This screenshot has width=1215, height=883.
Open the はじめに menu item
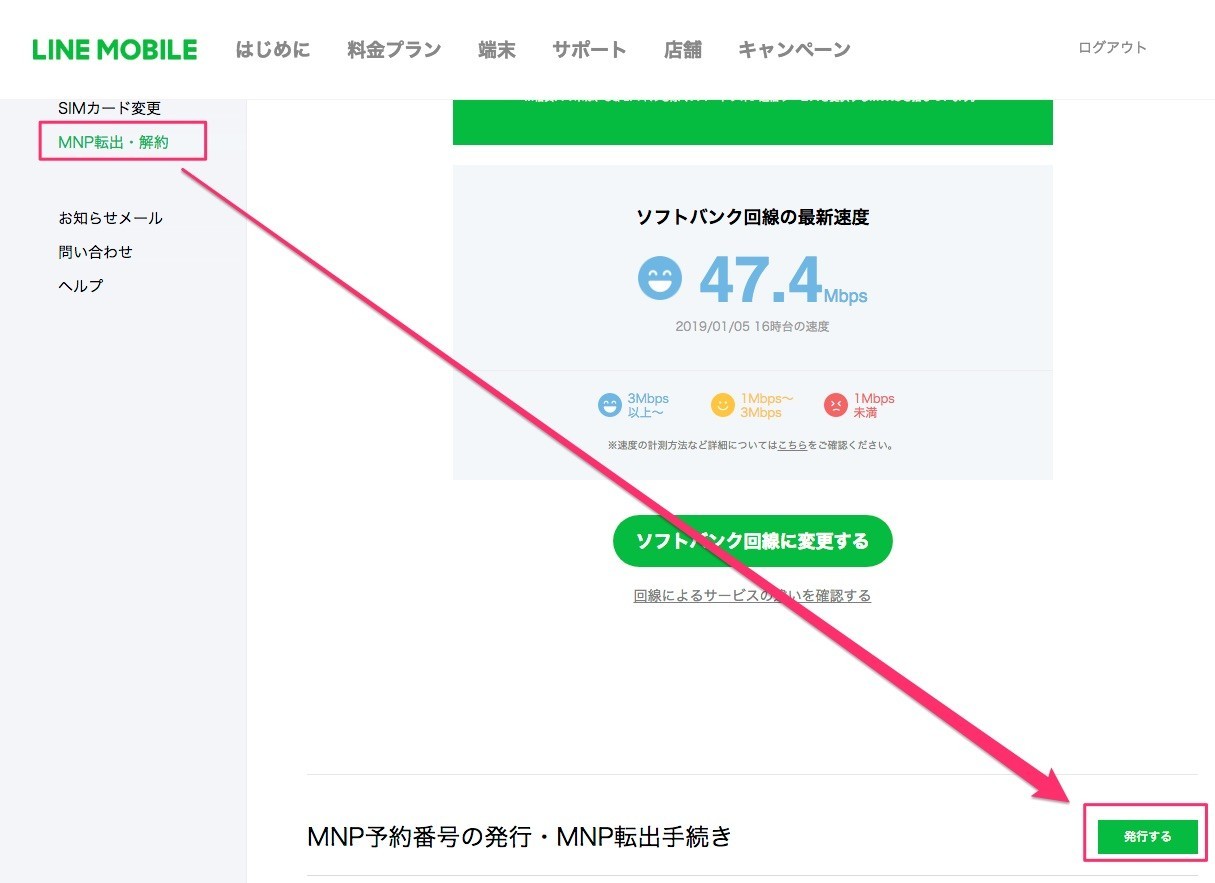click(x=273, y=49)
